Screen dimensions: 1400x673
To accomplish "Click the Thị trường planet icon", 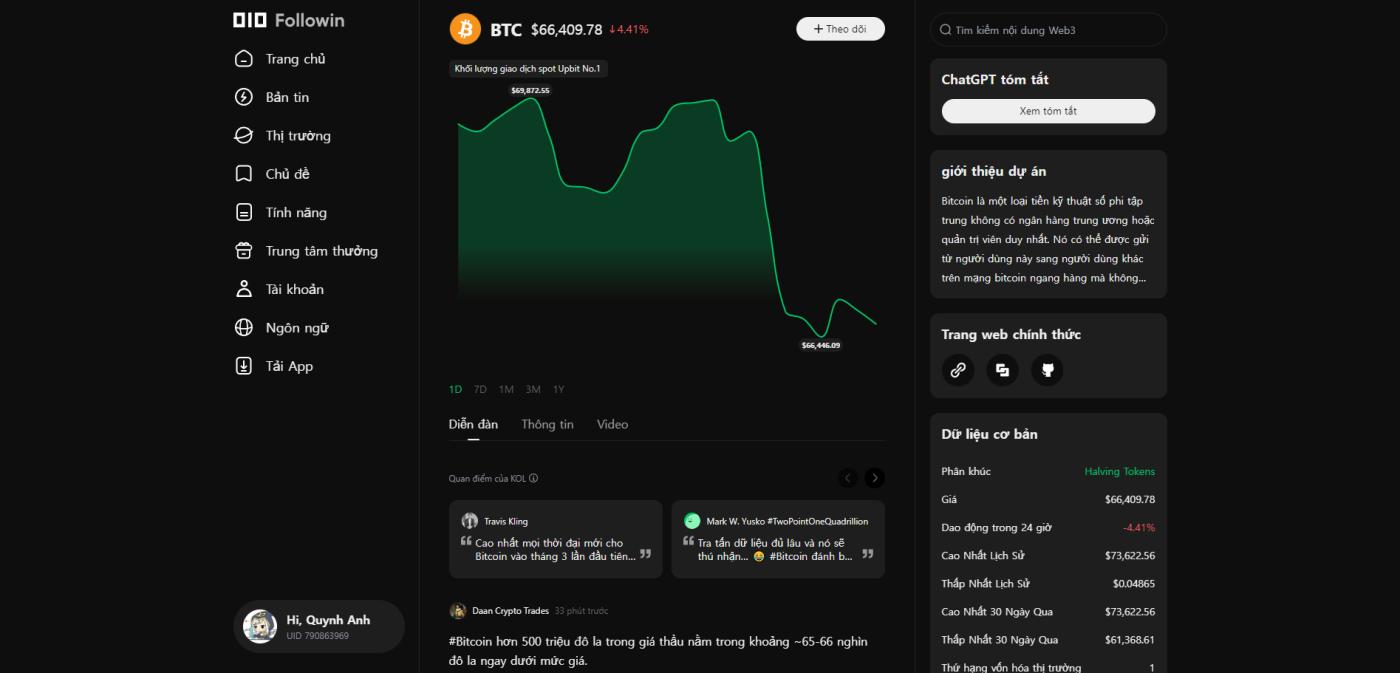I will click(x=244, y=136).
